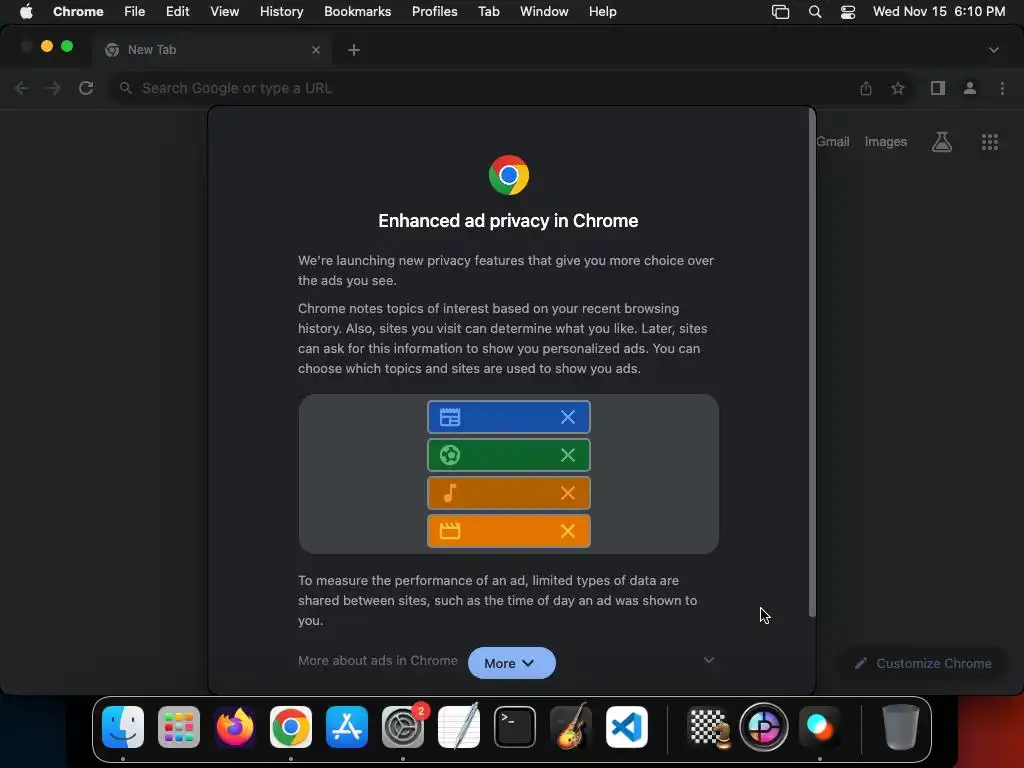
Task: Open GarageBand from the dock
Action: click(571, 727)
